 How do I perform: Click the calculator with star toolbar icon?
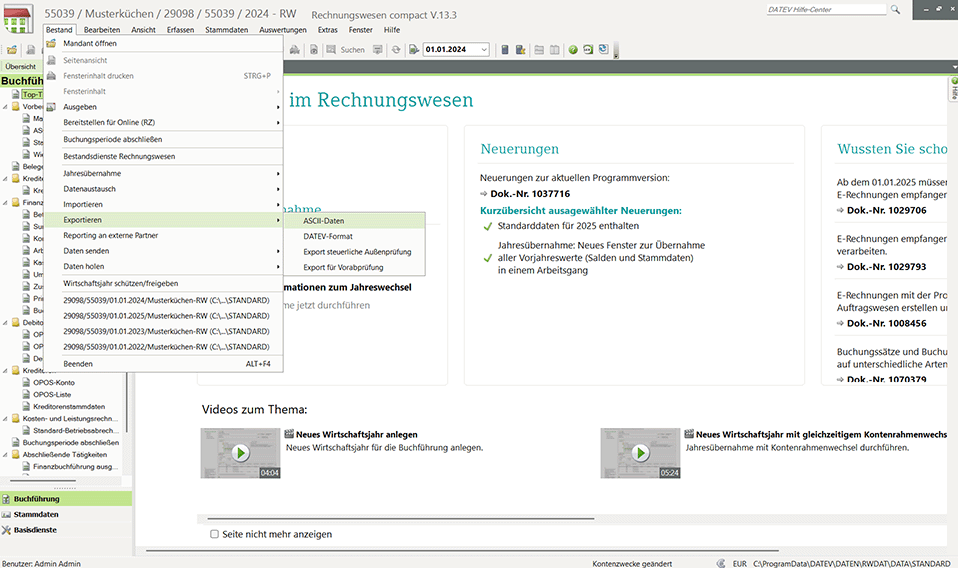[521, 49]
